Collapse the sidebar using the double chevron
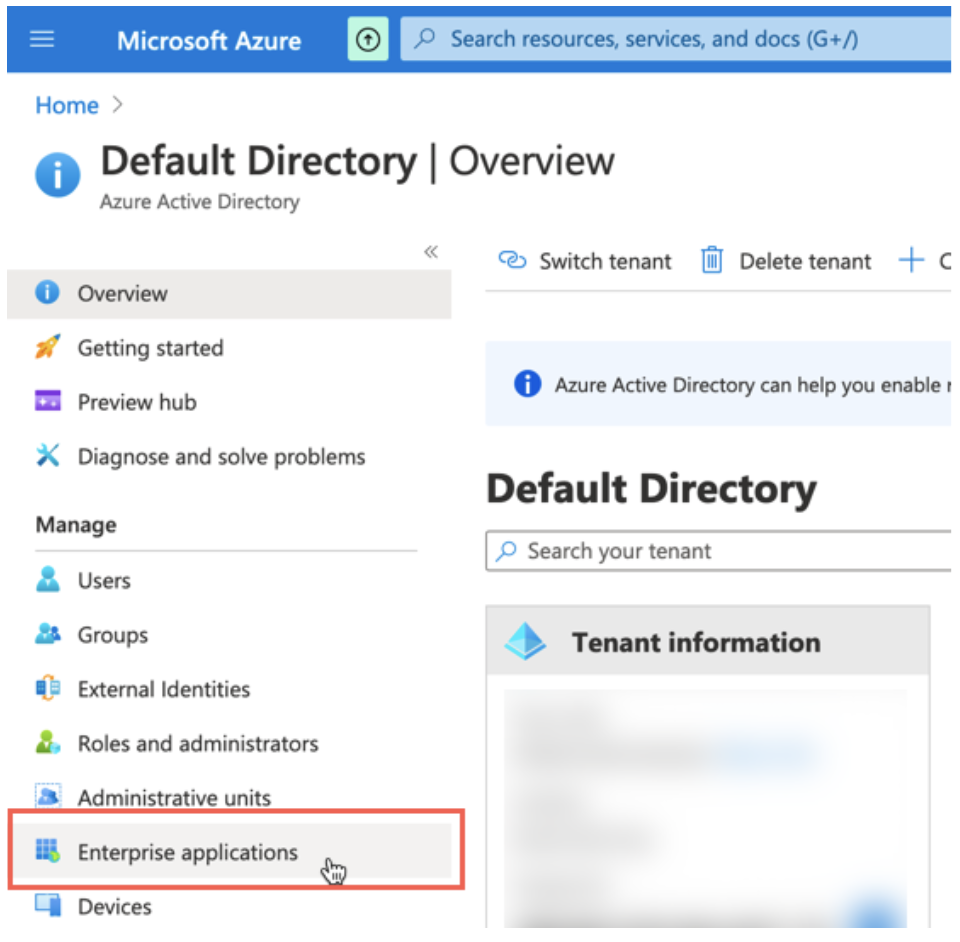The image size is (960, 942). [431, 253]
